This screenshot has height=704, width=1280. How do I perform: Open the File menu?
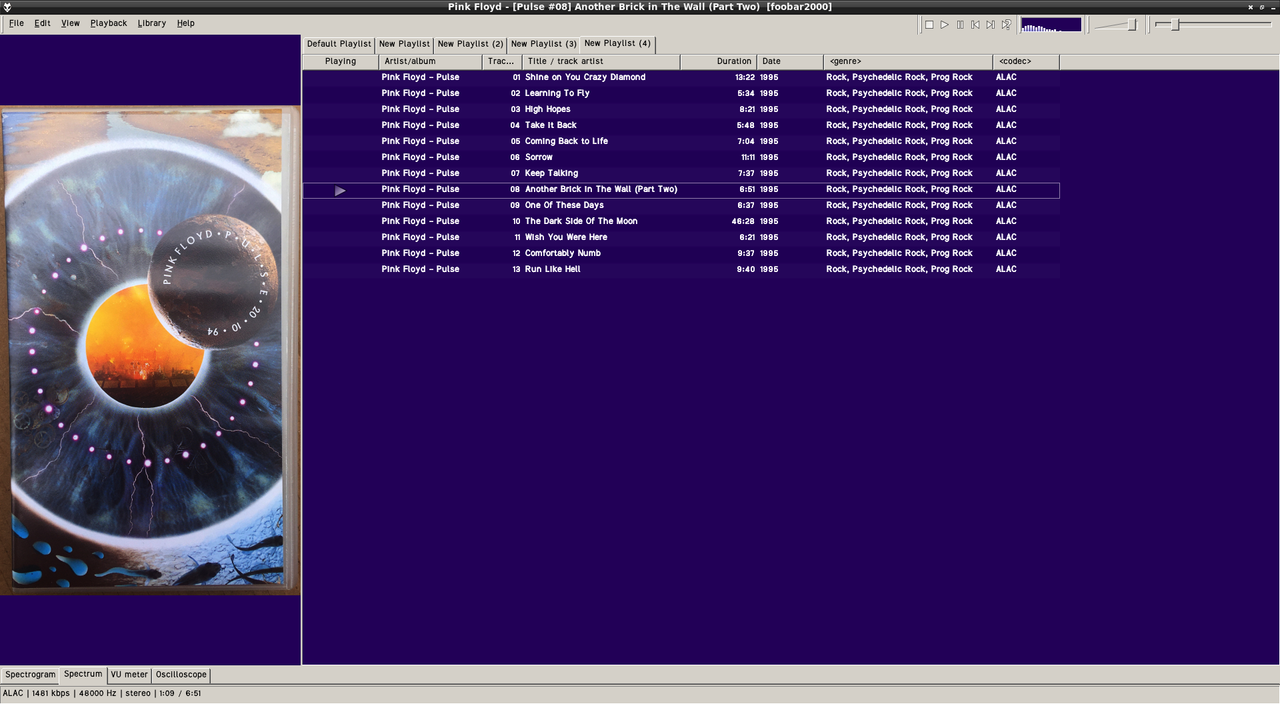[17, 23]
